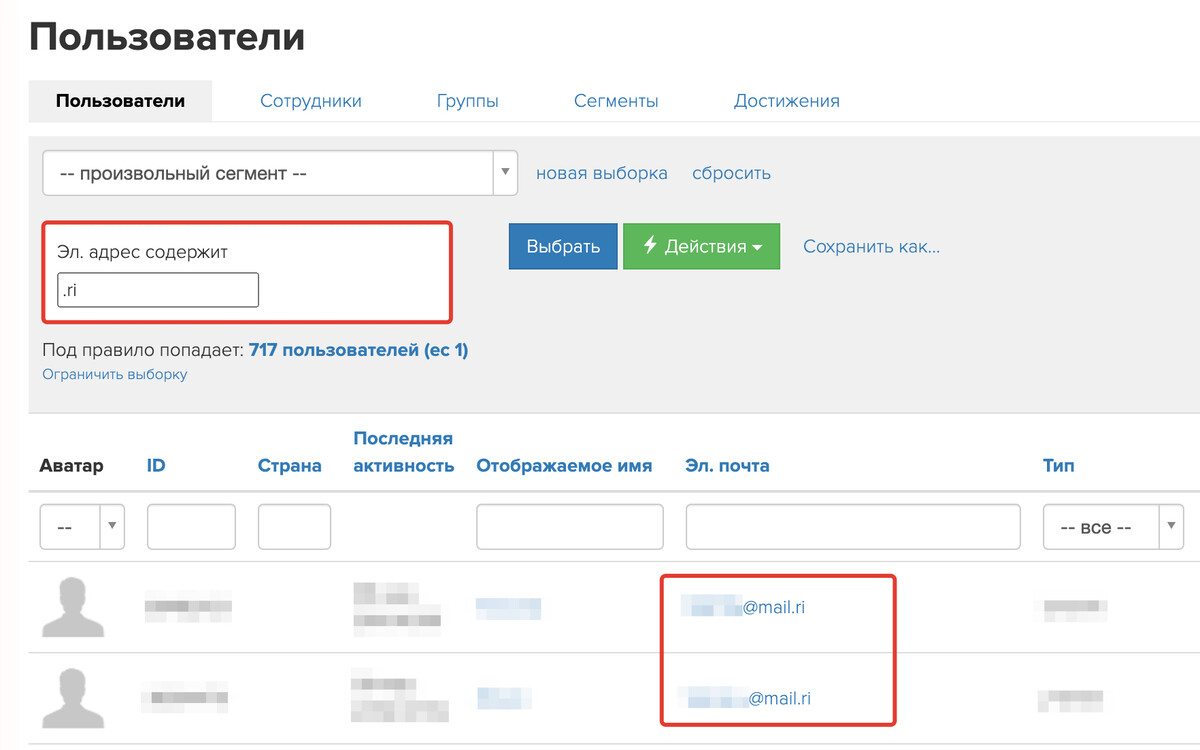This screenshot has height=750, width=1200.
Task: Click the blue Выбрать button
Action: pyautogui.click(x=563, y=246)
